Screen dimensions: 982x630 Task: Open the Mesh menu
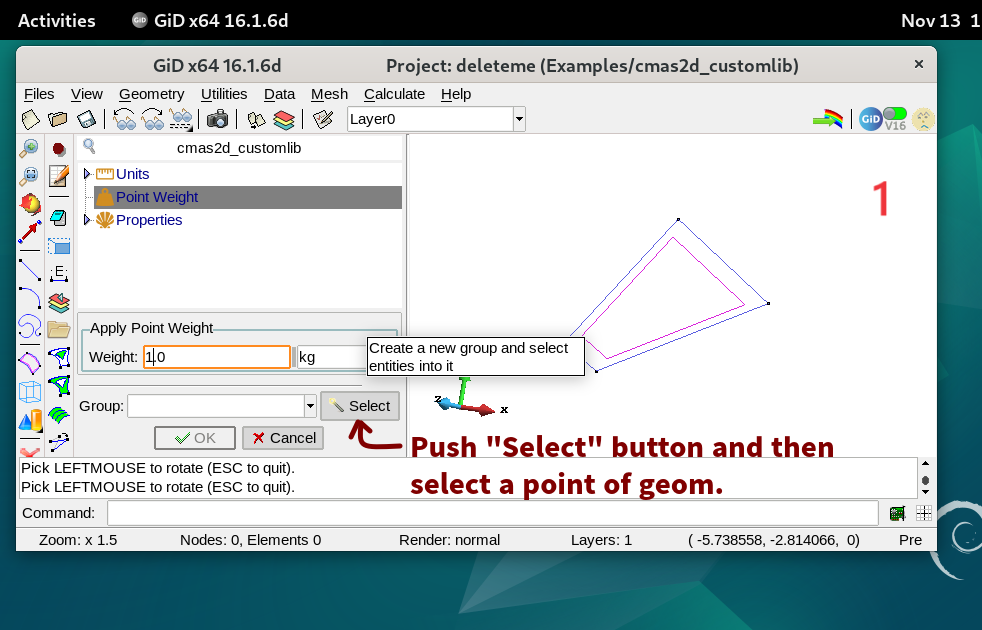(x=329, y=94)
